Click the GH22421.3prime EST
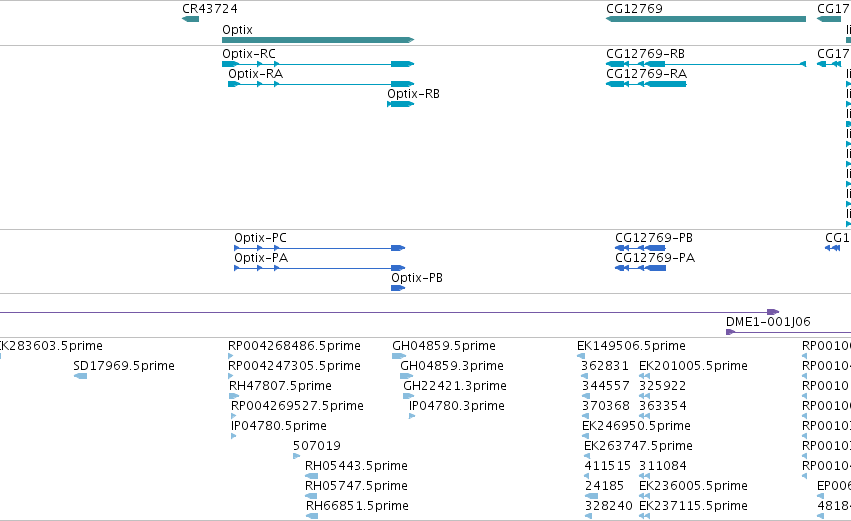Viewport: 851px width, 521px height. click(x=409, y=396)
